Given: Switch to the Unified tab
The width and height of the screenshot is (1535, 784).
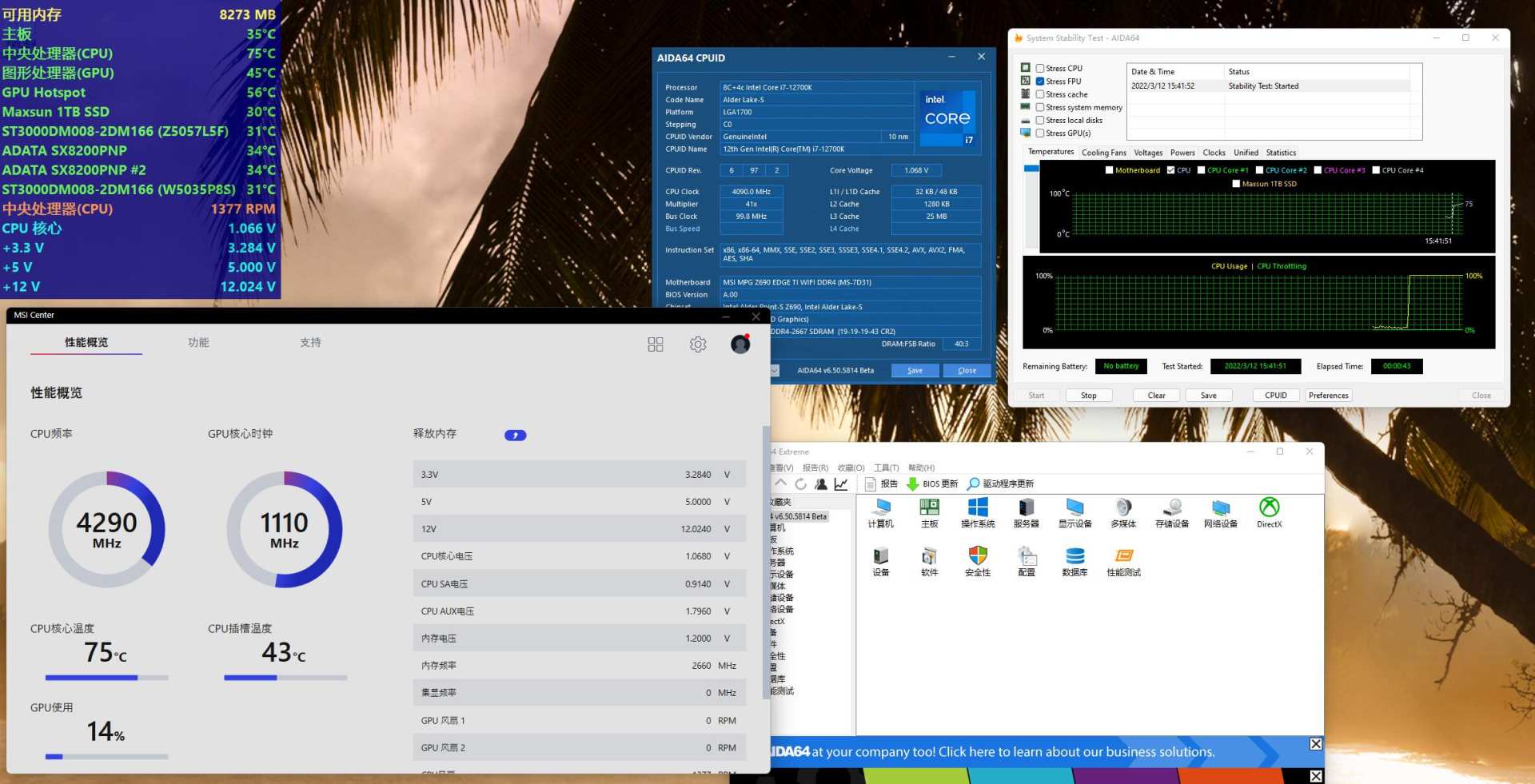Looking at the screenshot, I should pyautogui.click(x=1246, y=153).
